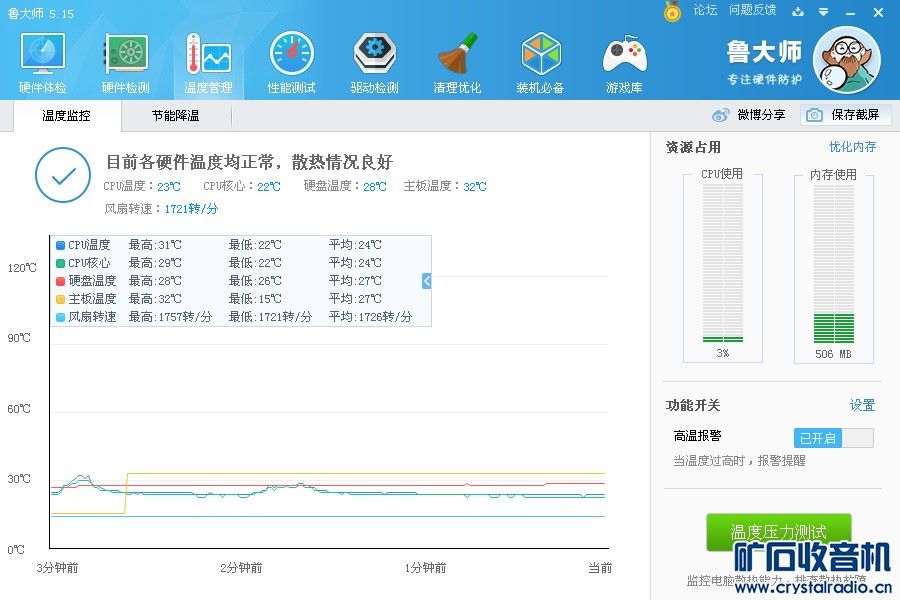Click the 风扇转速 value 1721转/分

pos(191,208)
